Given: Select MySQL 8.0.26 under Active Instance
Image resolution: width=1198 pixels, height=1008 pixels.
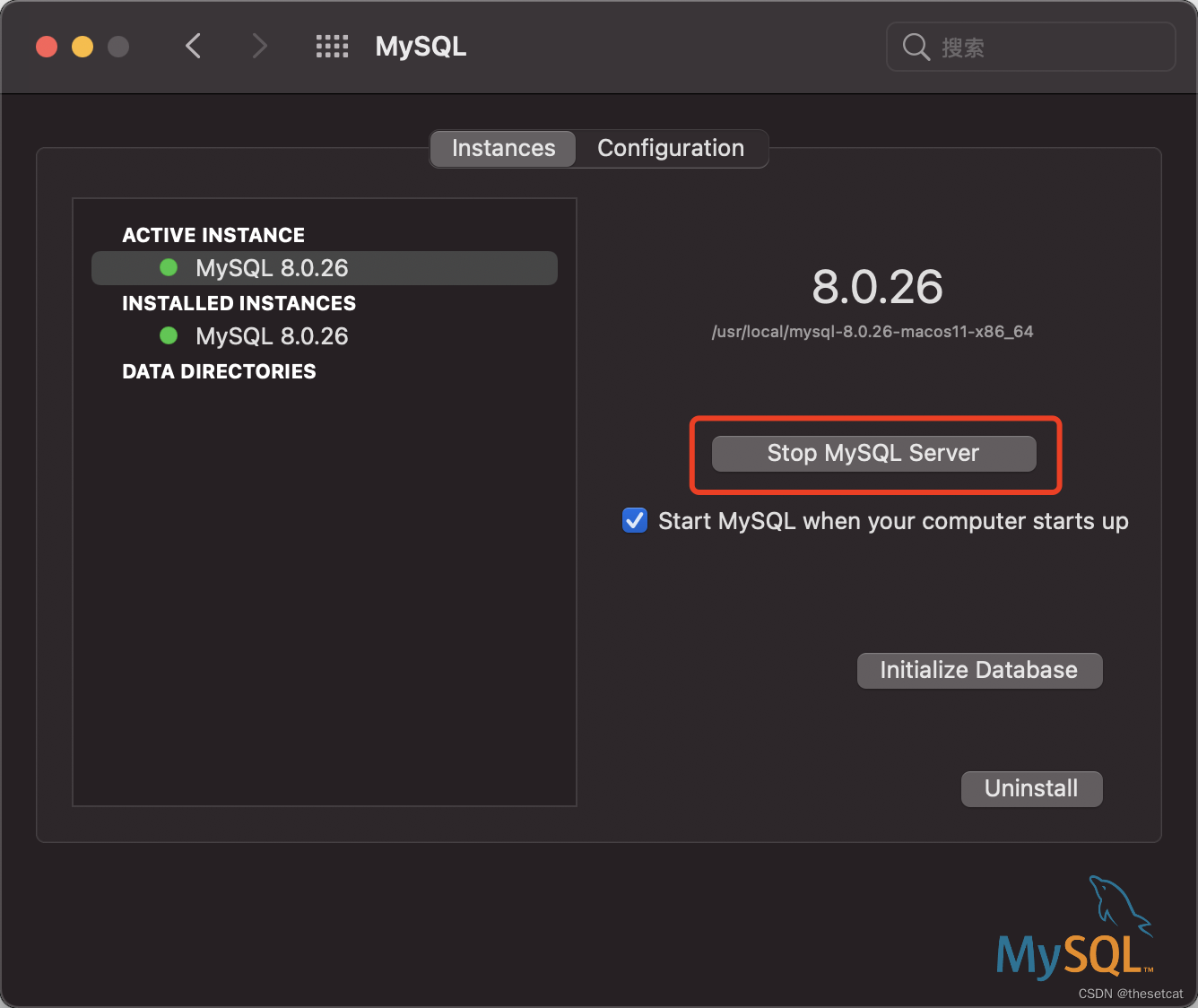Looking at the screenshot, I should (x=272, y=267).
